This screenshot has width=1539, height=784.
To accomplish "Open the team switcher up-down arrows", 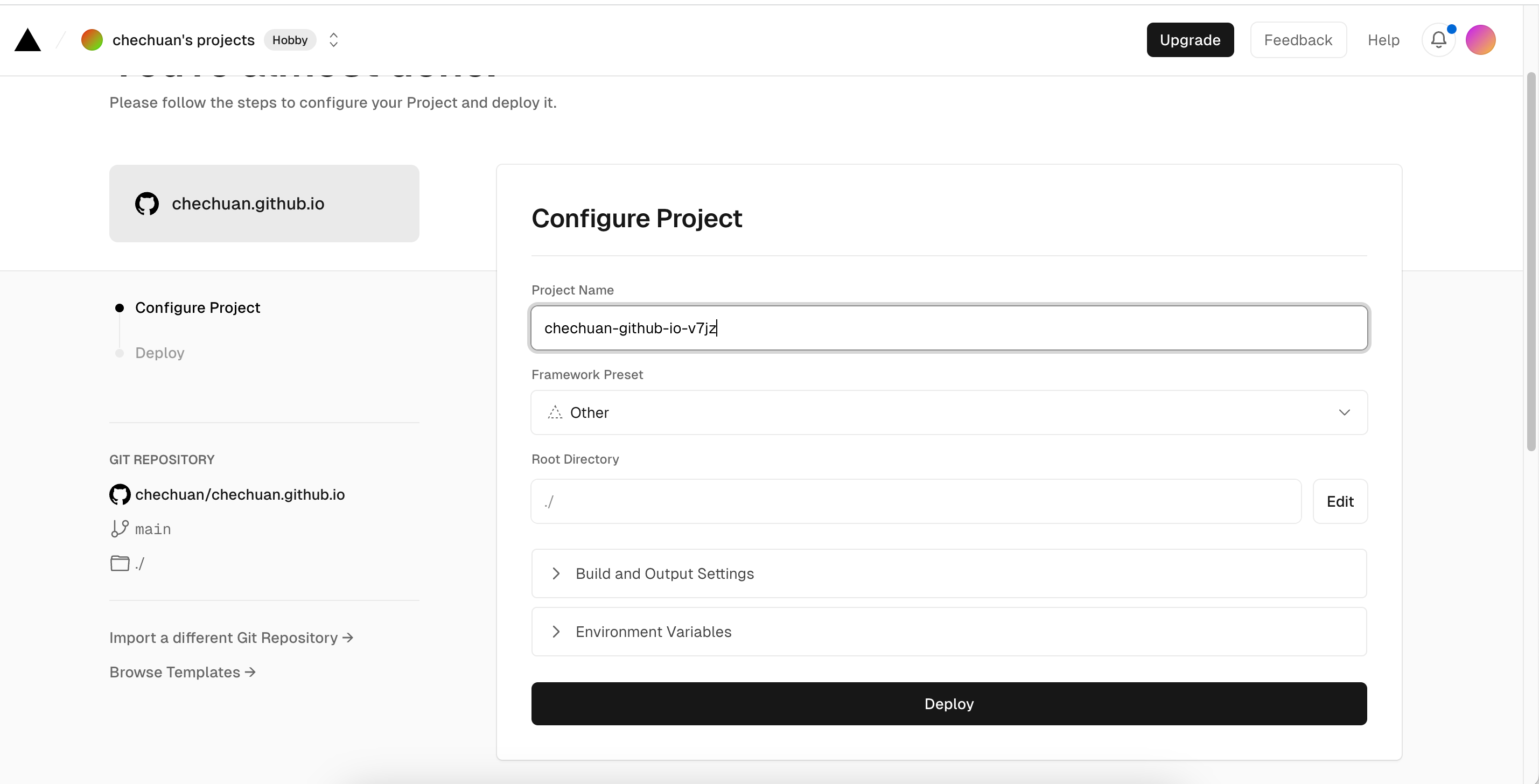I will pos(334,40).
